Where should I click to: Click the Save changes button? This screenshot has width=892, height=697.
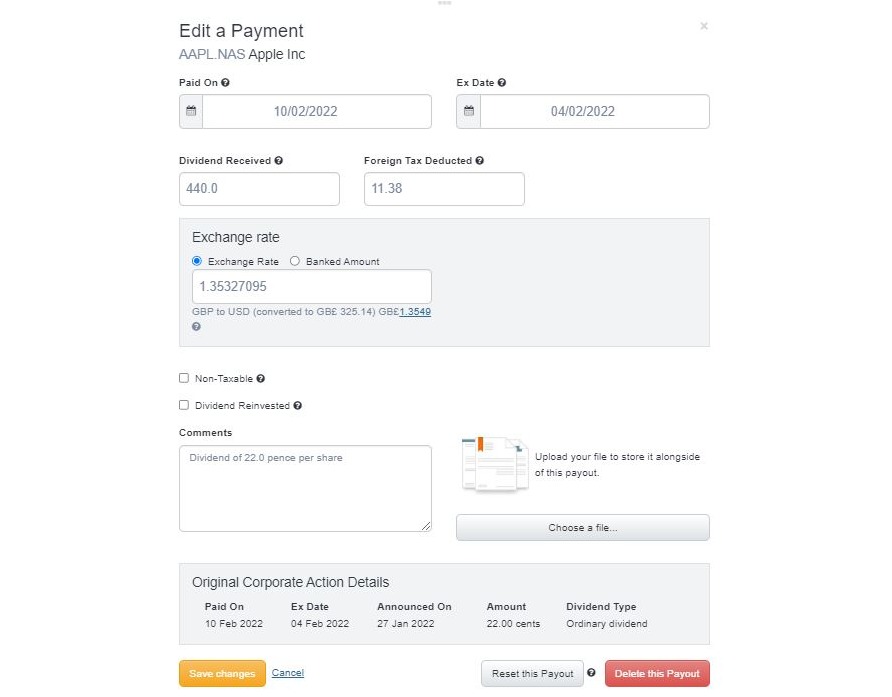click(222, 674)
